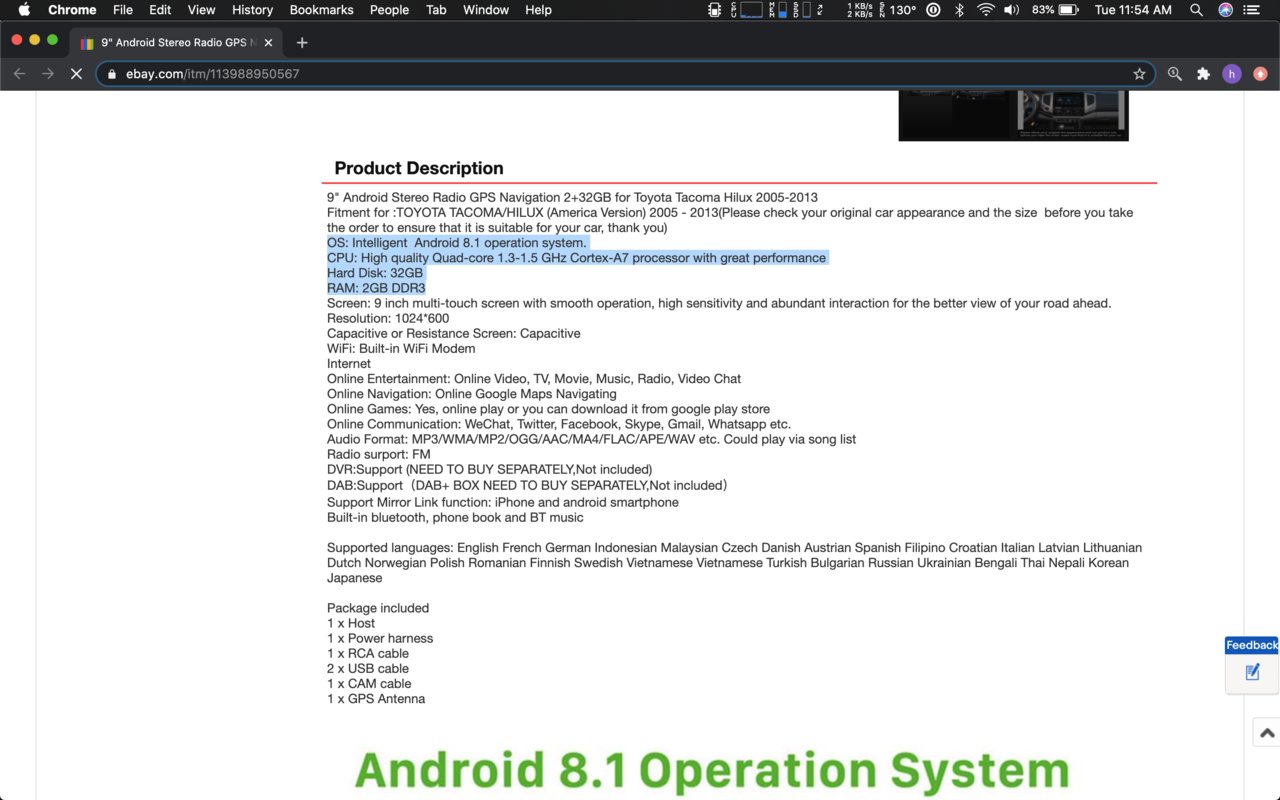Click the 'CPU: High quality Quad-core' line
The width and height of the screenshot is (1280, 800).
coord(577,258)
